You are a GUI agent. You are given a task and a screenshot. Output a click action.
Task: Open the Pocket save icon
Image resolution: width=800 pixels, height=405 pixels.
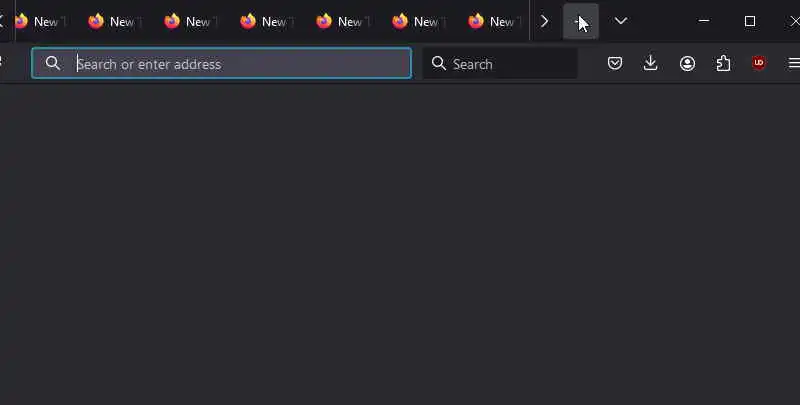click(615, 63)
